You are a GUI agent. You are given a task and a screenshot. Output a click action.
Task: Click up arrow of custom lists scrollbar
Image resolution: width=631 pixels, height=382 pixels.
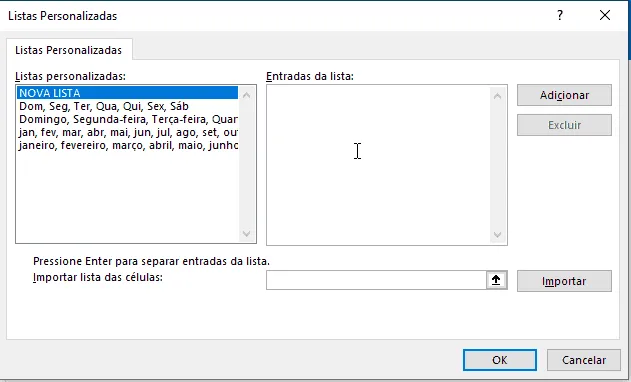point(247,95)
